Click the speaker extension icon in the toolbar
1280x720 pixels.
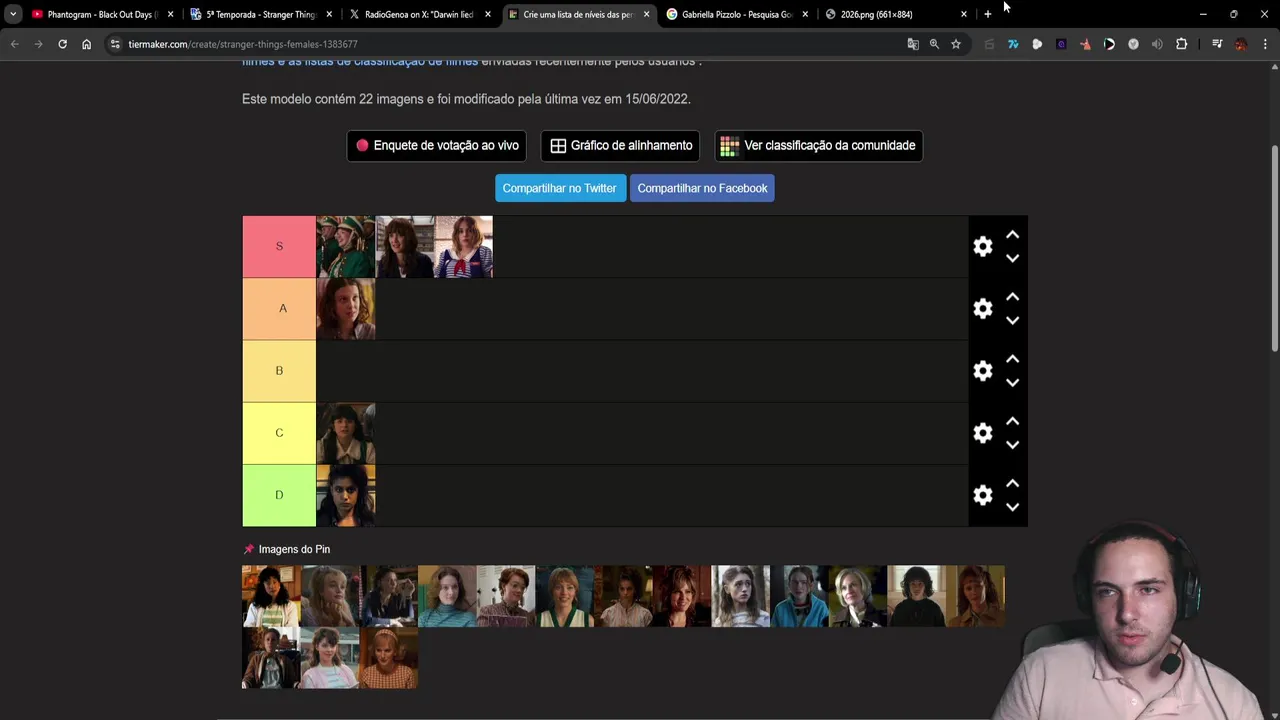point(1157,44)
